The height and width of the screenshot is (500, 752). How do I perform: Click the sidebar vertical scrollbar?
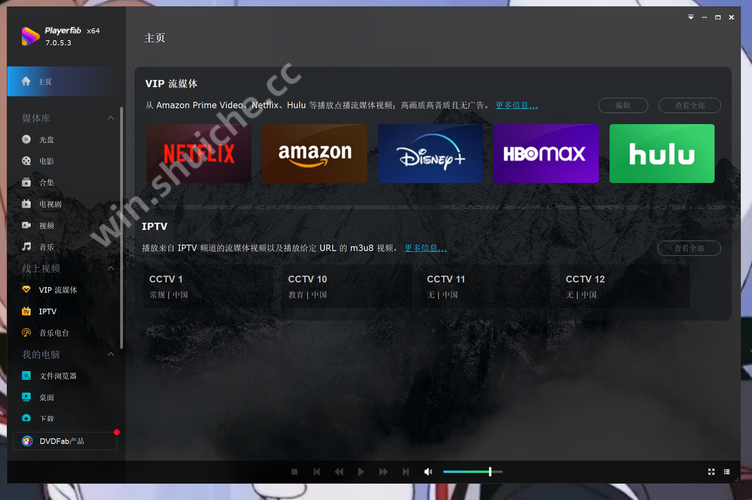pos(121,227)
